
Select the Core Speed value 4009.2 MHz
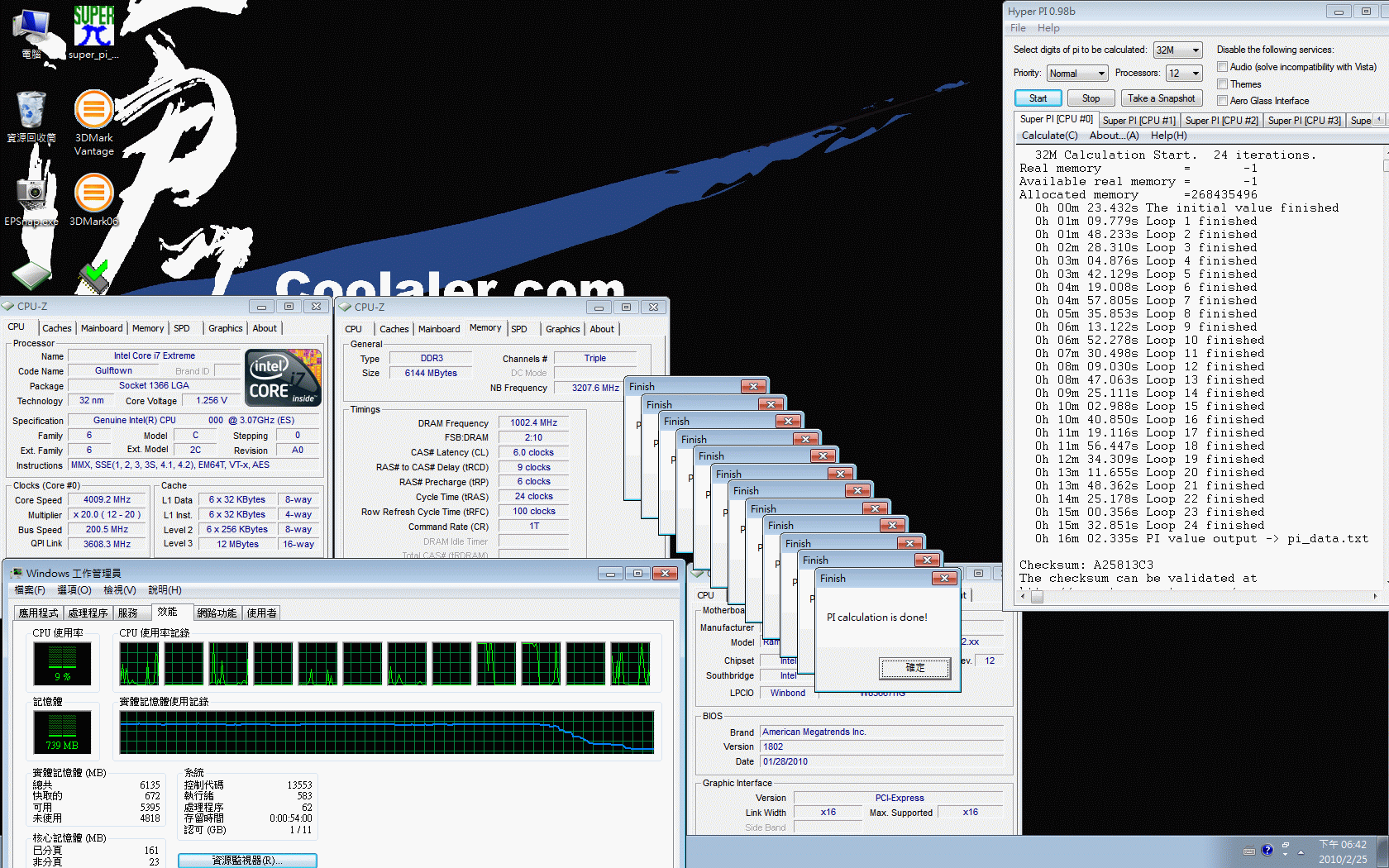tap(107, 499)
